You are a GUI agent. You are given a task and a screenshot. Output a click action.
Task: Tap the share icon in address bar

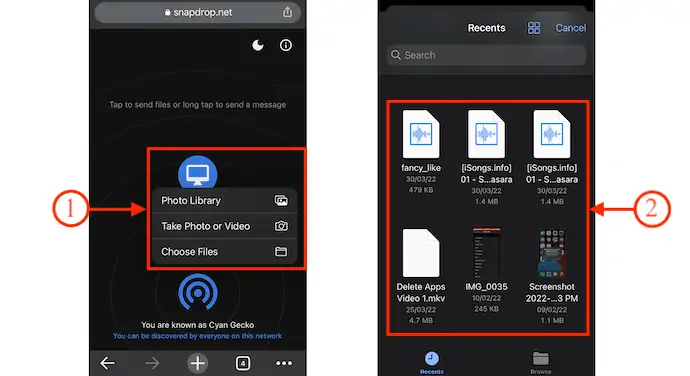[287, 12]
